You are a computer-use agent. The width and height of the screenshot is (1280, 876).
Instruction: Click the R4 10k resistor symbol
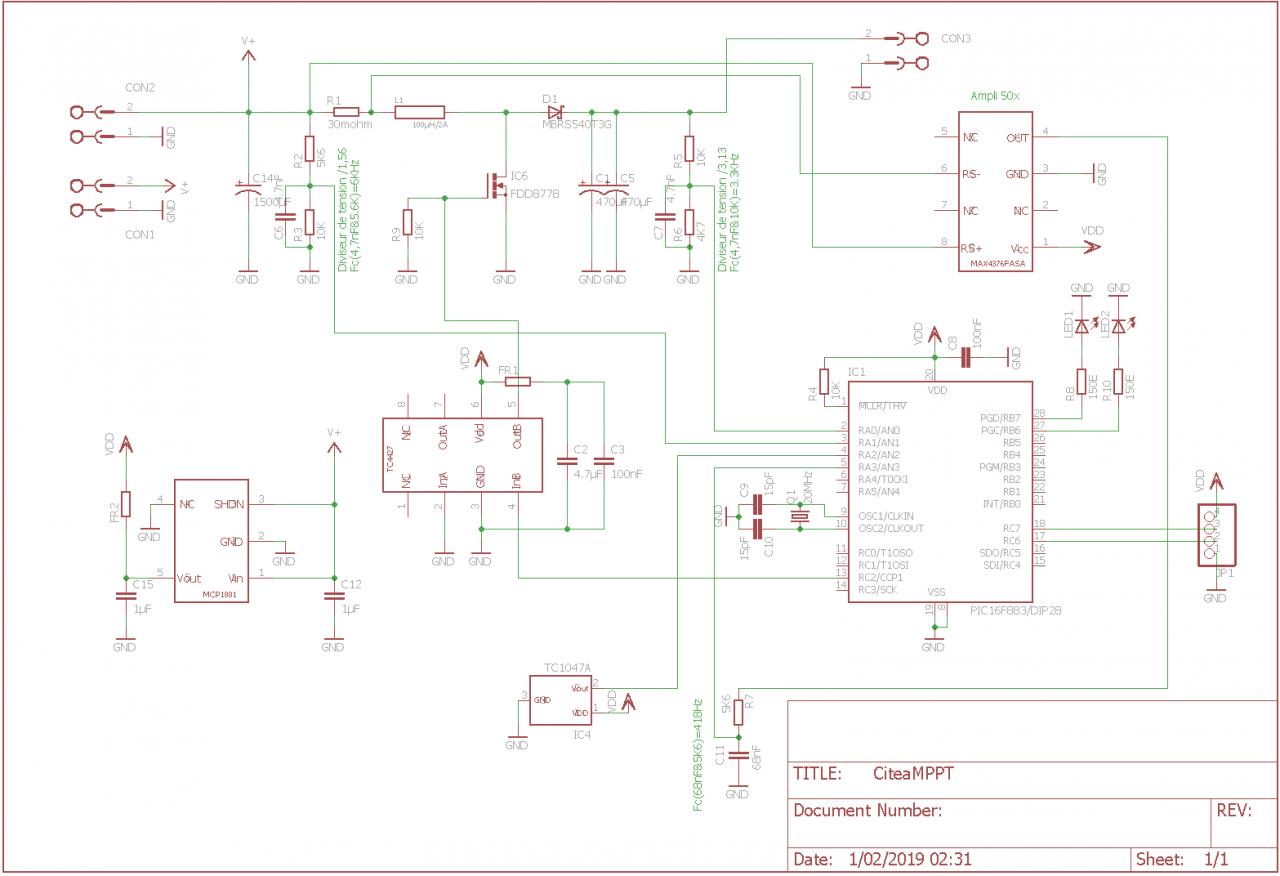click(x=824, y=381)
